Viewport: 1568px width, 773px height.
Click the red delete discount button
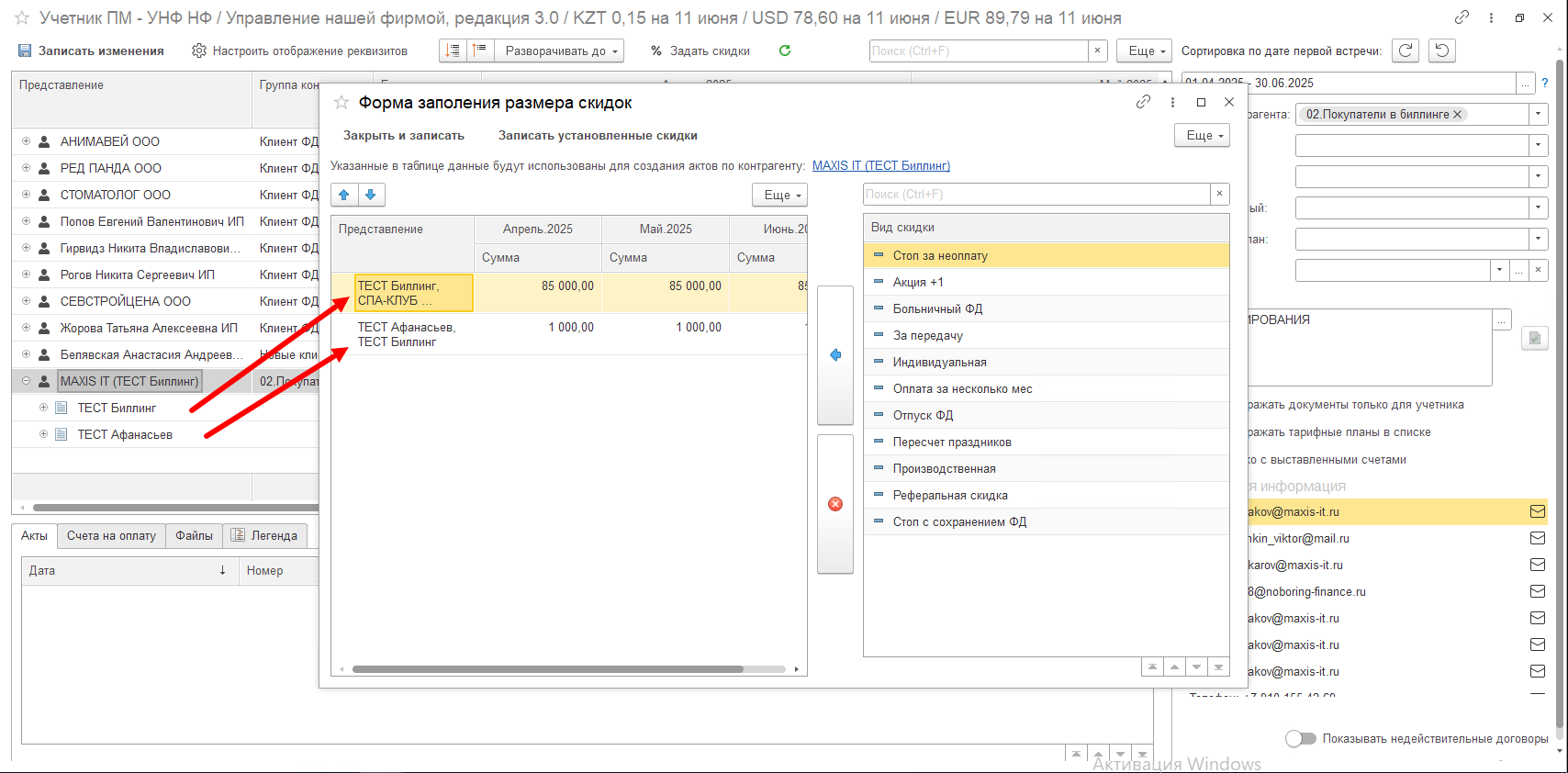(835, 504)
